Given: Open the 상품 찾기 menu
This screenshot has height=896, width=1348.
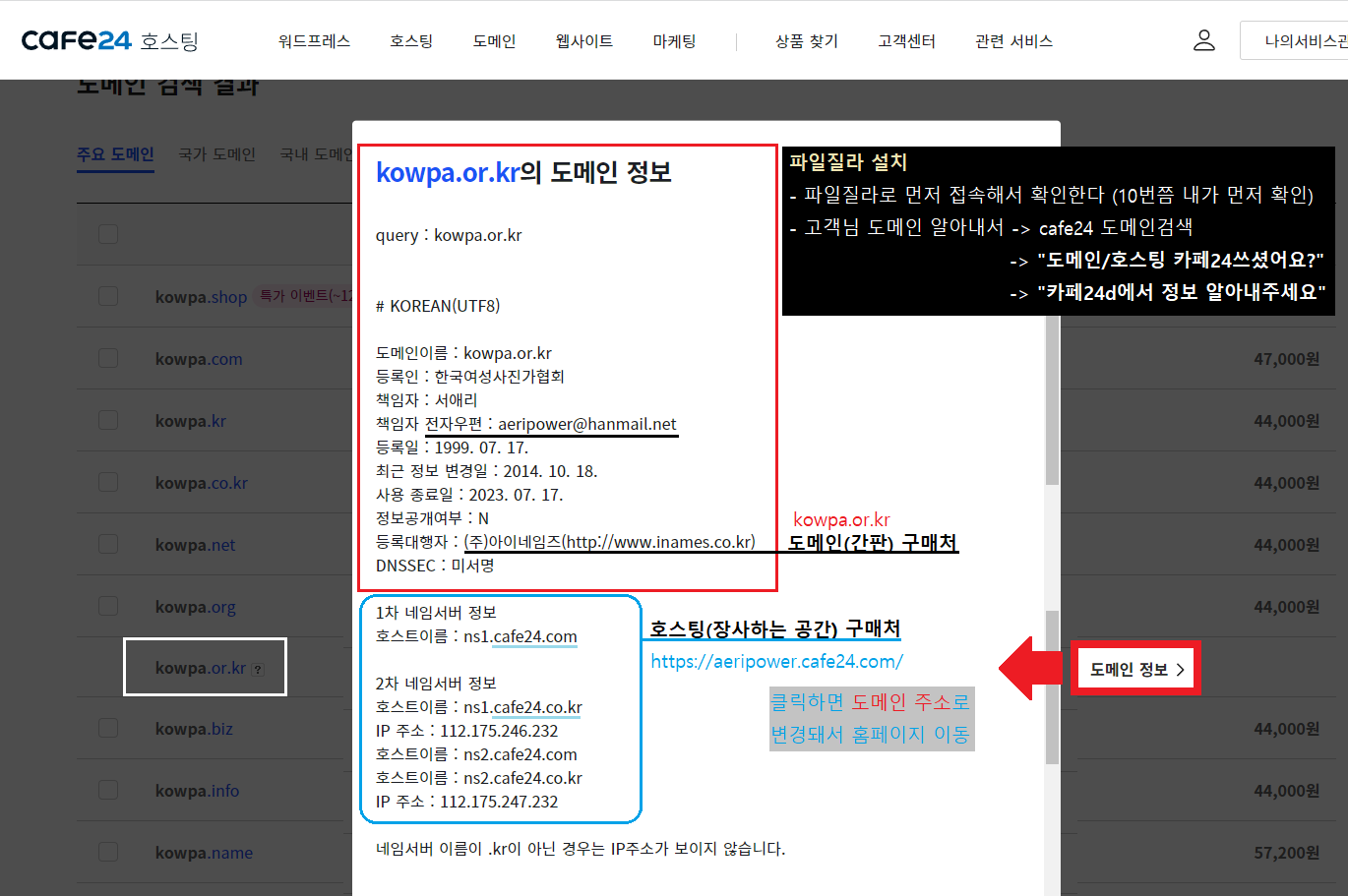Looking at the screenshot, I should (x=807, y=41).
